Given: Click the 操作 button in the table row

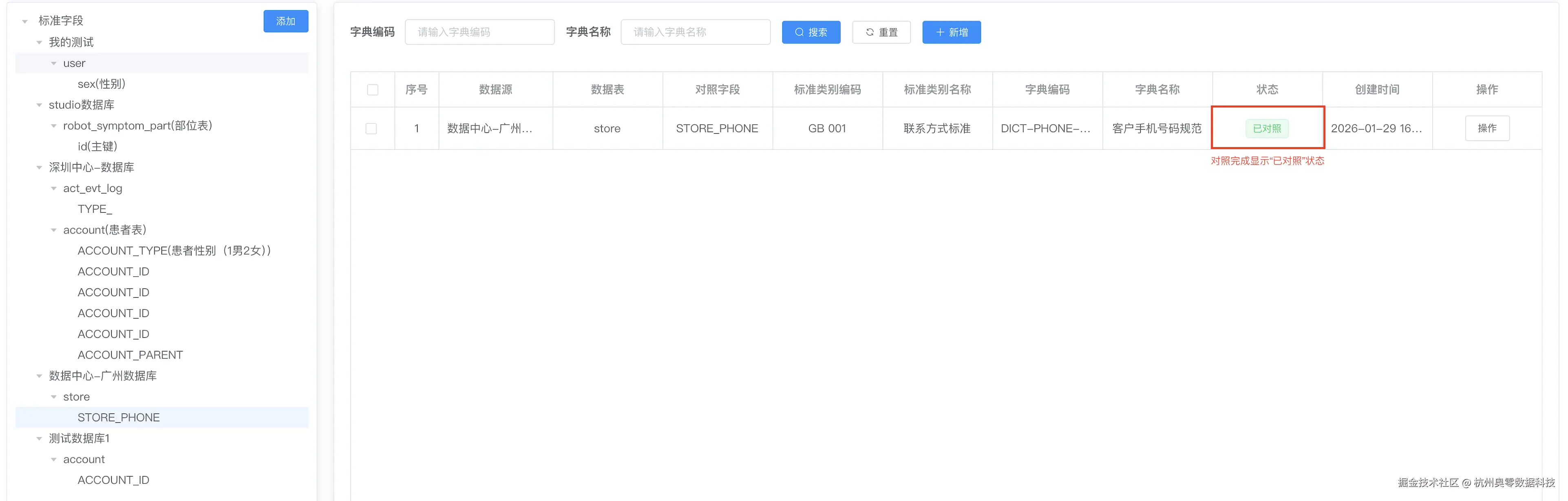Looking at the screenshot, I should tap(1487, 128).
